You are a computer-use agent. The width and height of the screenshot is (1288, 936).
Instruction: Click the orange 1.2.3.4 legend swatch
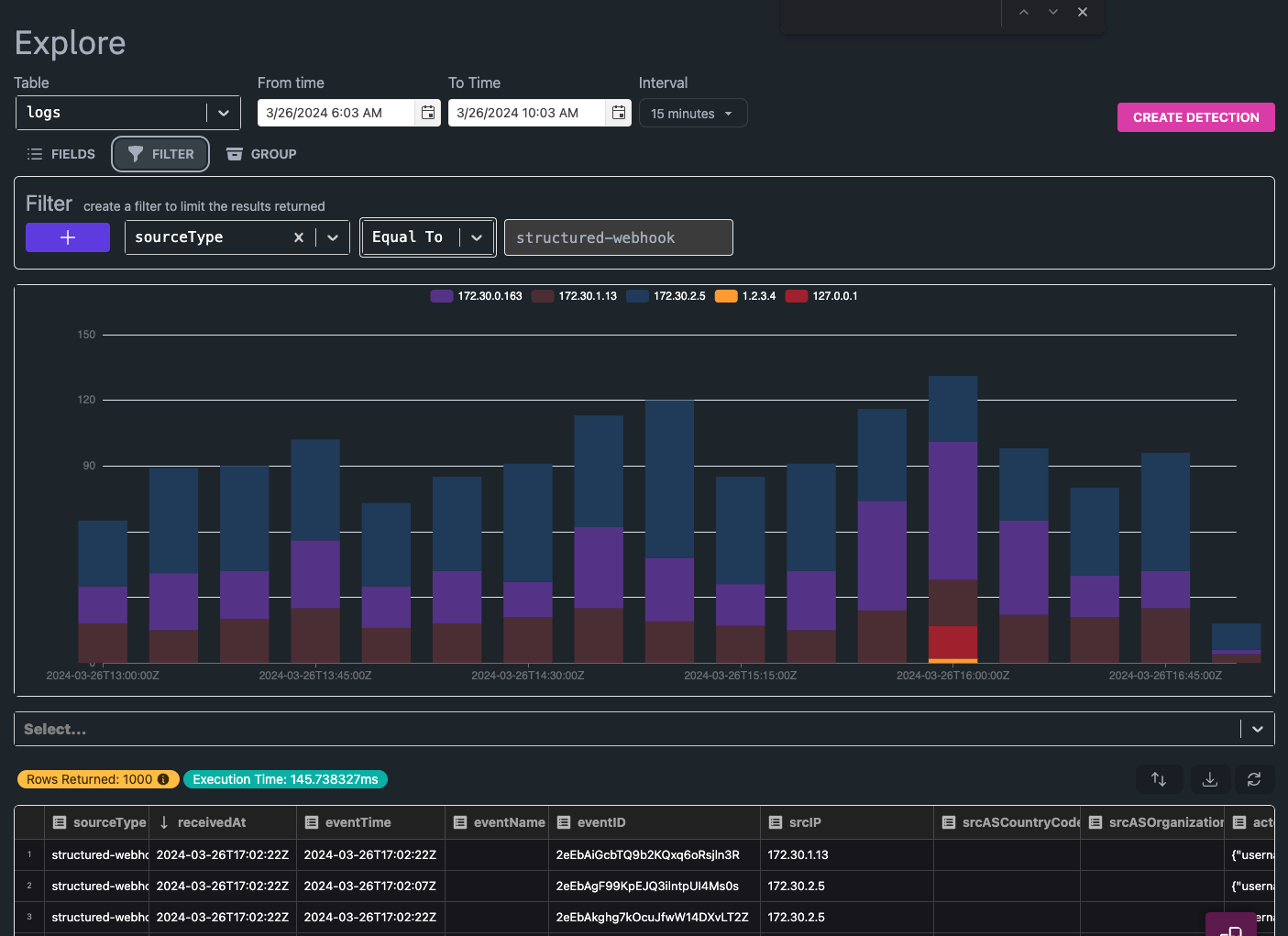tap(726, 296)
